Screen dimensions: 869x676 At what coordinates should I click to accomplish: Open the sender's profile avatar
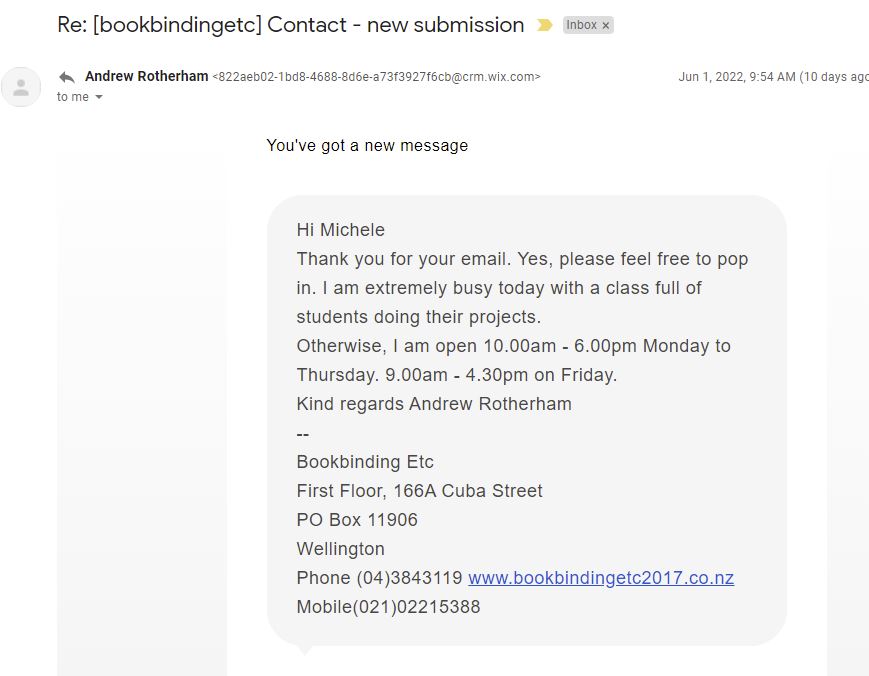pyautogui.click(x=21, y=86)
